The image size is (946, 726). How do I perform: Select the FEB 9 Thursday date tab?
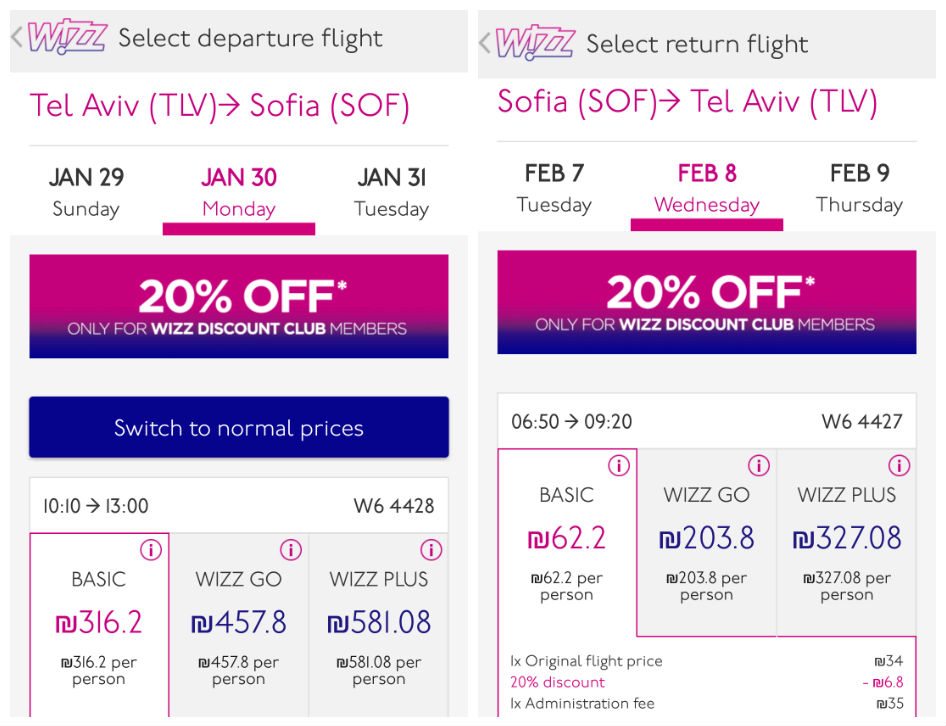[x=859, y=188]
